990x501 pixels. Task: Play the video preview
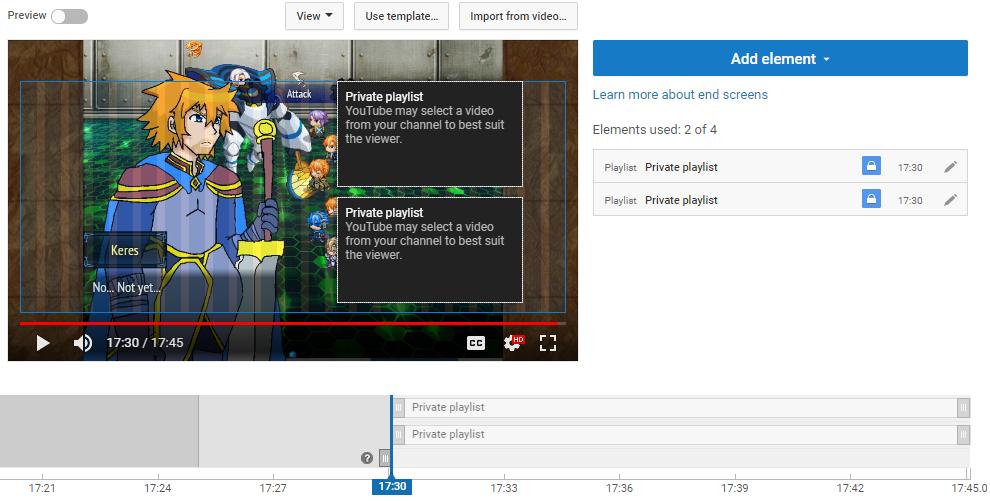coord(42,343)
